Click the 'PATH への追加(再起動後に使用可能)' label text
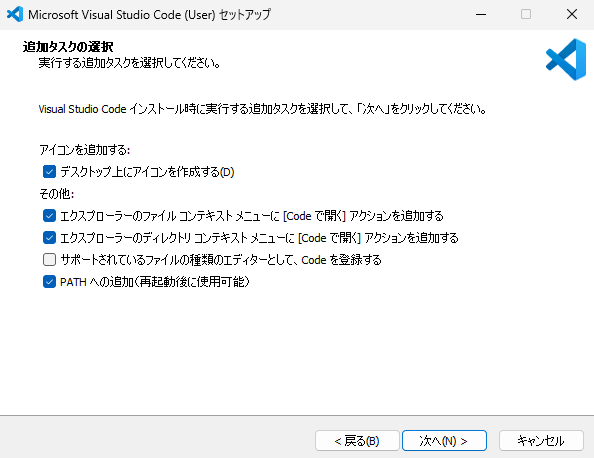594x458 pixels. 155,282
